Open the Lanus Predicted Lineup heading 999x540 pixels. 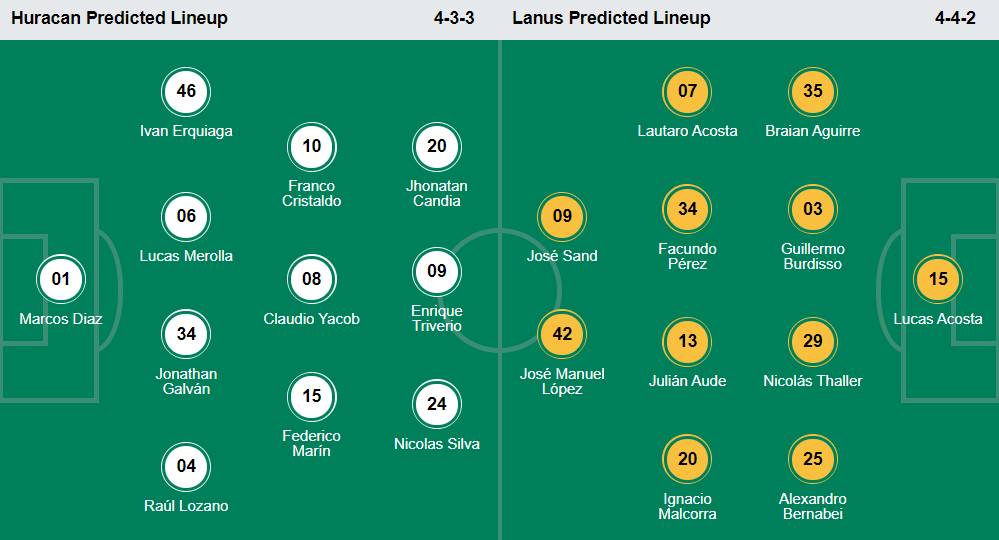point(611,18)
